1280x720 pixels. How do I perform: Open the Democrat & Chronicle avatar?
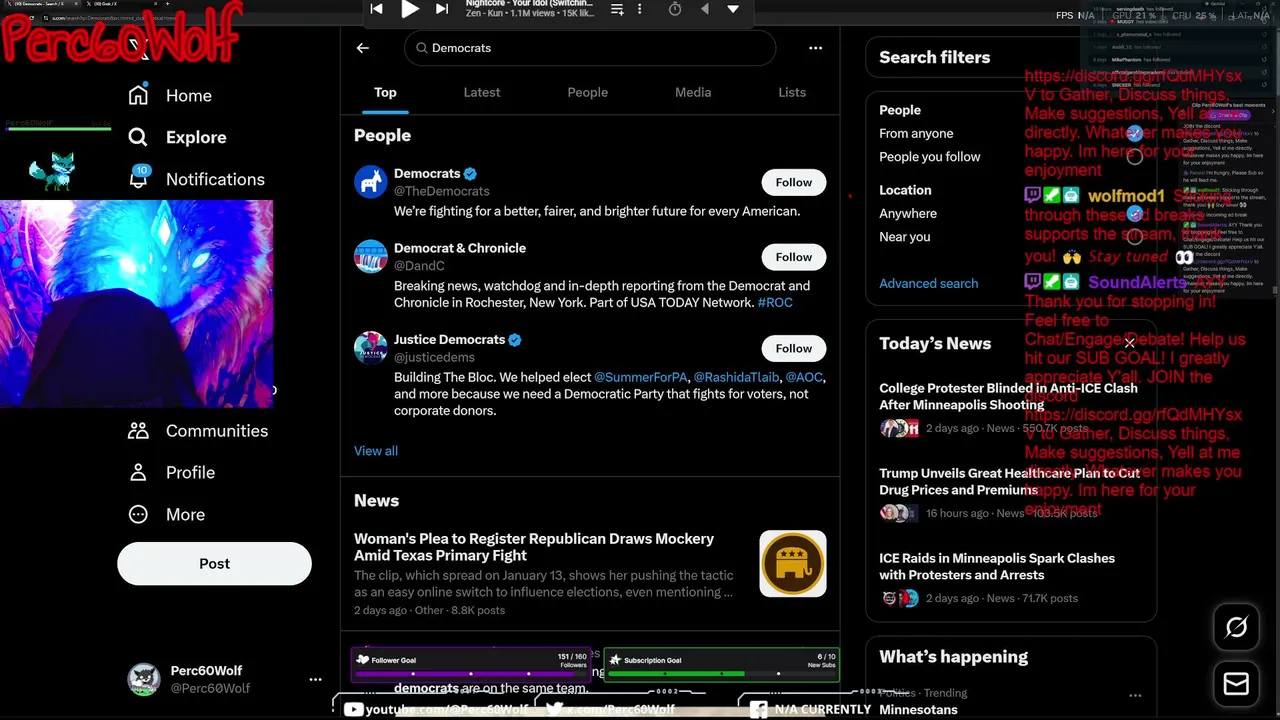[x=370, y=256]
